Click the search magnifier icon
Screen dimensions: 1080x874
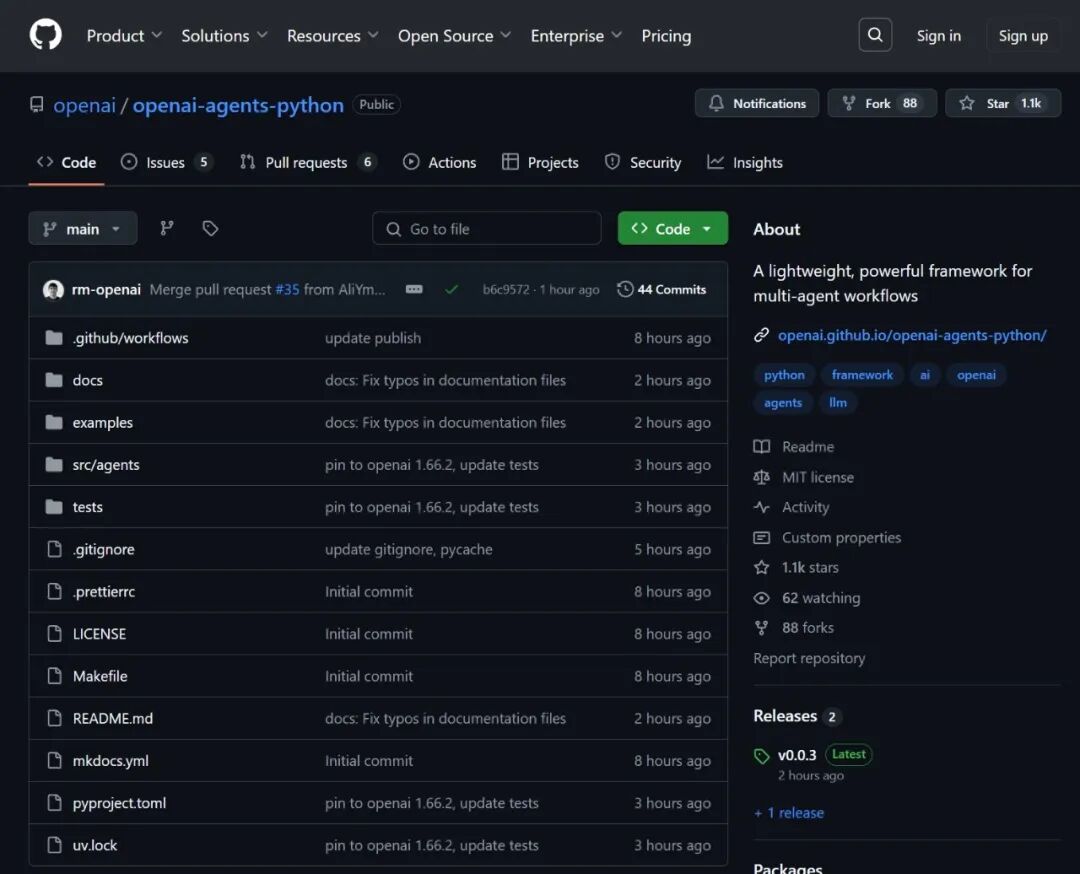point(875,35)
